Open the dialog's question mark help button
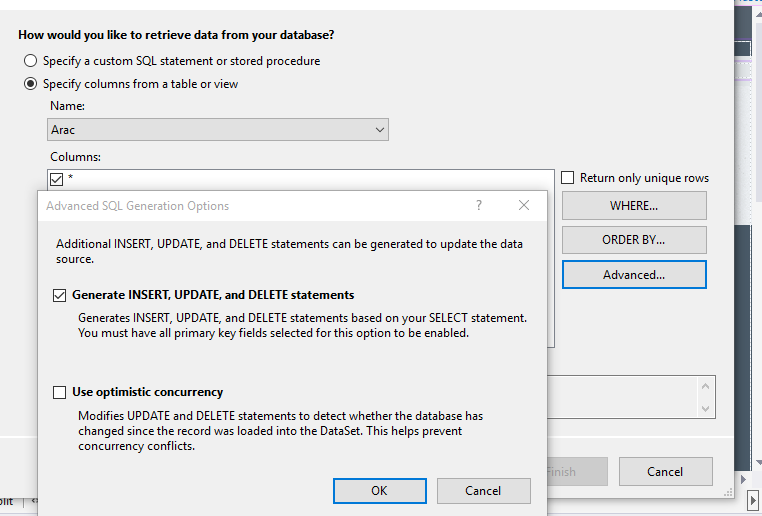Image resolution: width=762 pixels, height=516 pixels. coord(479,206)
